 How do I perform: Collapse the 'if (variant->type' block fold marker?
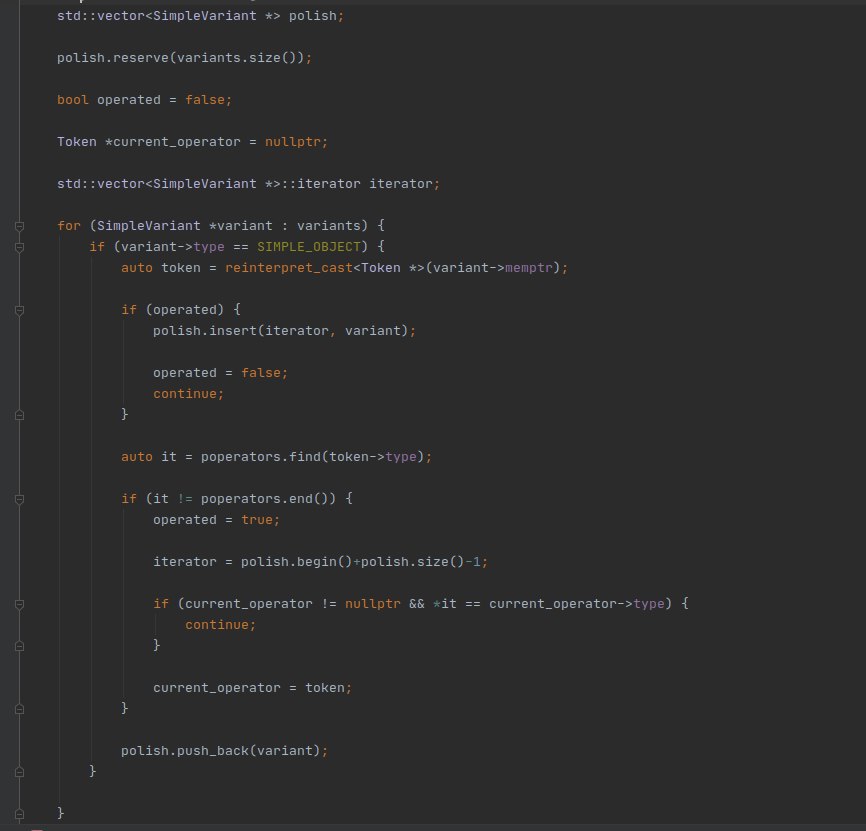click(x=19, y=247)
